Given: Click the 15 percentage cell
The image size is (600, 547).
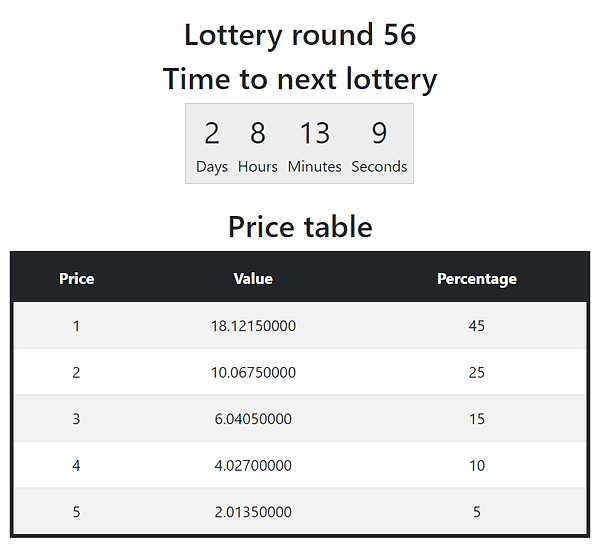Looking at the screenshot, I should point(477,419).
